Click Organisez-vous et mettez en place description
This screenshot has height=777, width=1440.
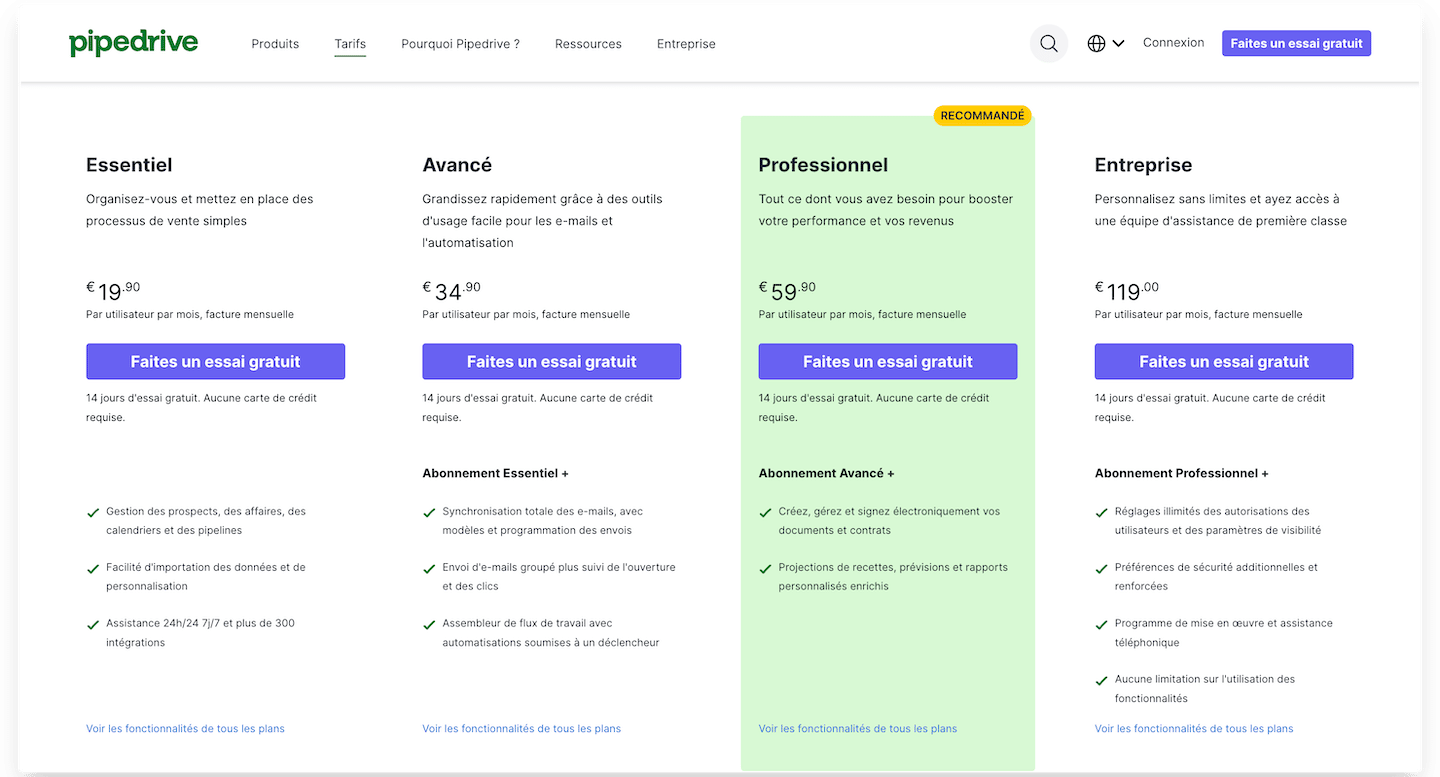(x=200, y=210)
